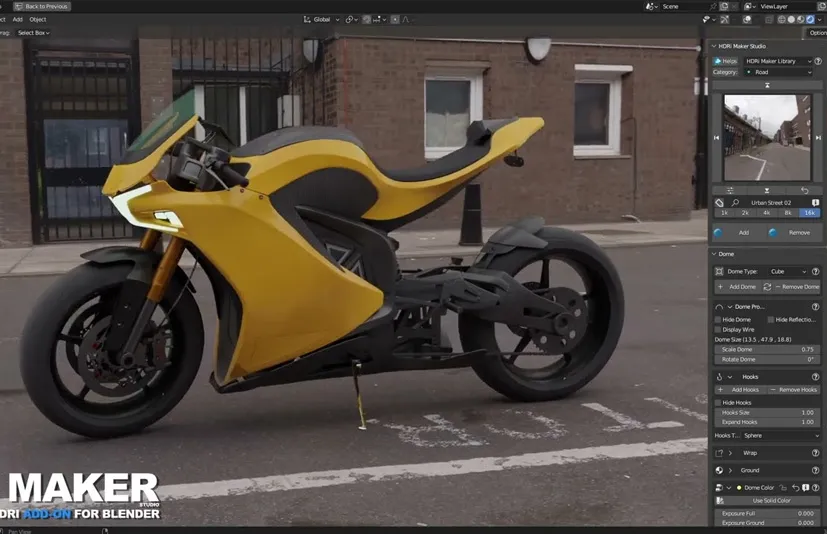Open the Add menu
This screenshot has height=534, width=827.
pyautogui.click(x=17, y=20)
